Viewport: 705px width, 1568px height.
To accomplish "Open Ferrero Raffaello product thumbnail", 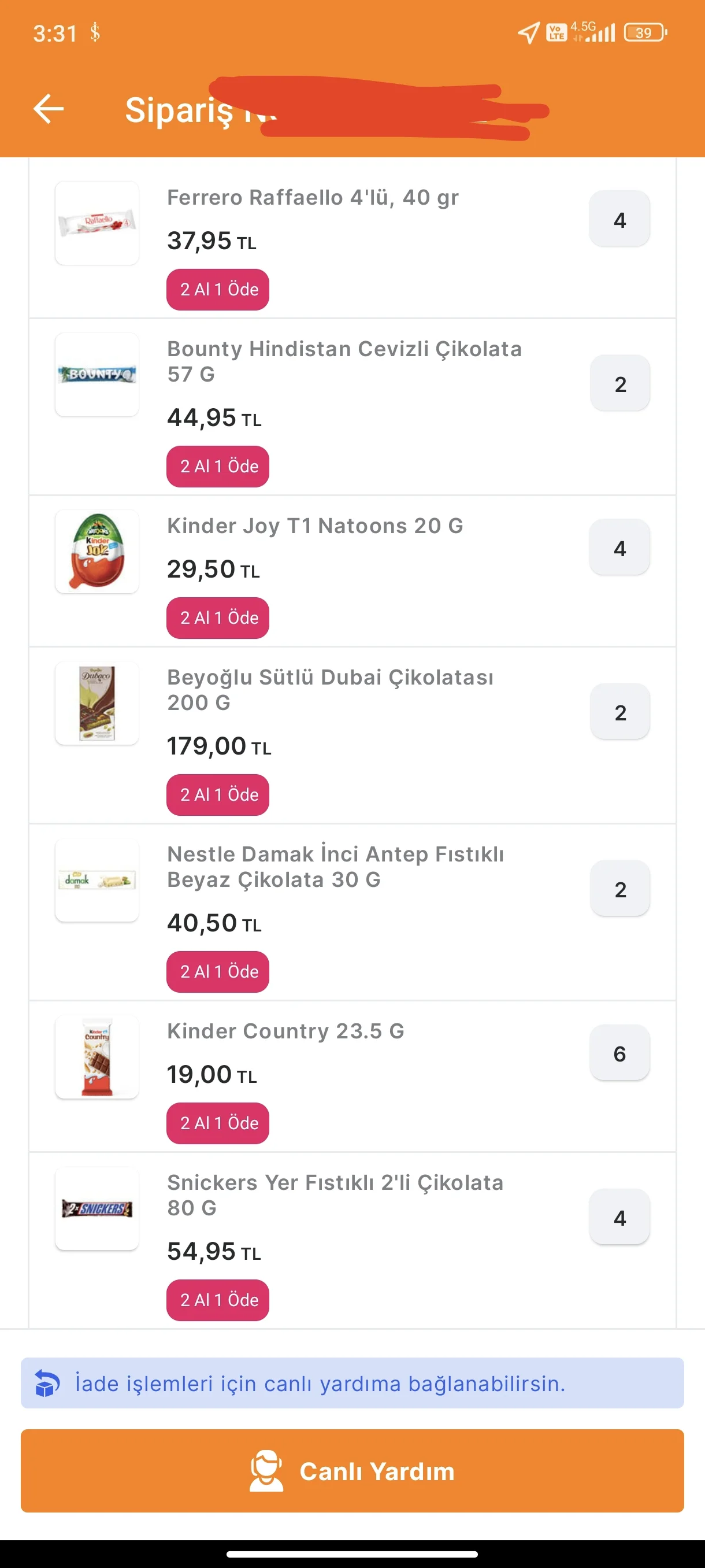I will click(97, 223).
